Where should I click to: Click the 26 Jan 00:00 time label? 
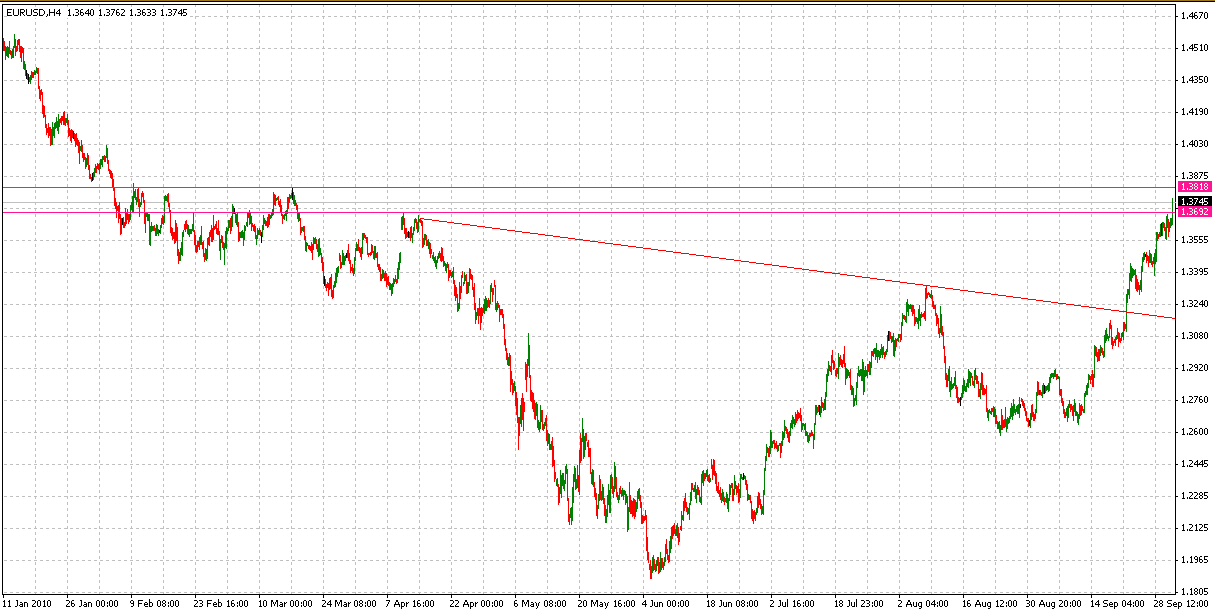pyautogui.click(x=92, y=604)
